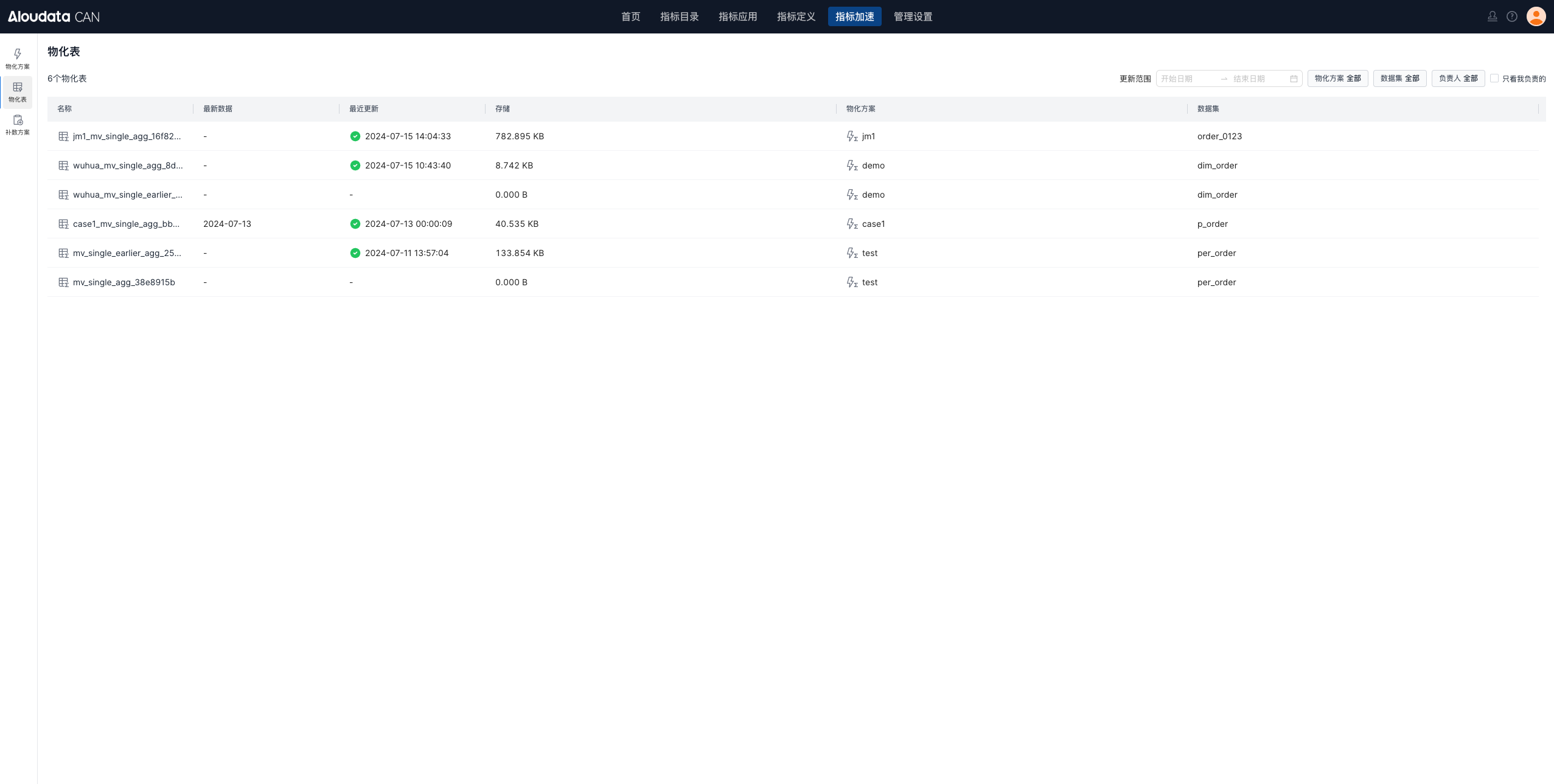1554x784 pixels.
Task: Click the calendar icon in date range
Action: click(x=1294, y=79)
